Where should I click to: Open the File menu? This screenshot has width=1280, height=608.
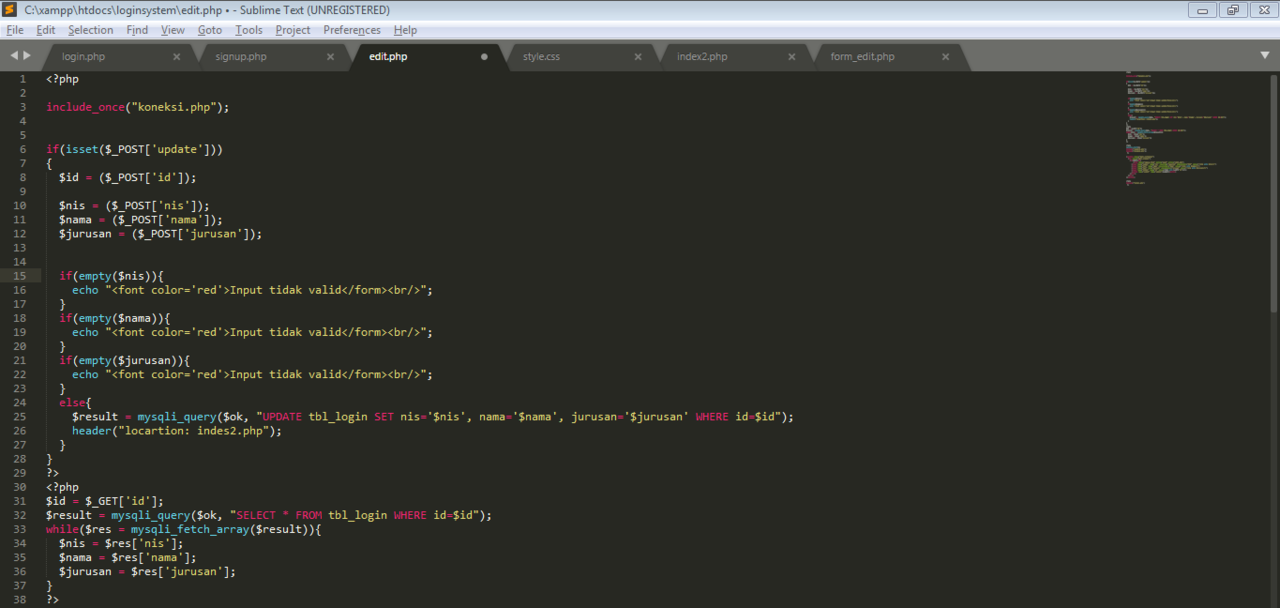(x=14, y=30)
